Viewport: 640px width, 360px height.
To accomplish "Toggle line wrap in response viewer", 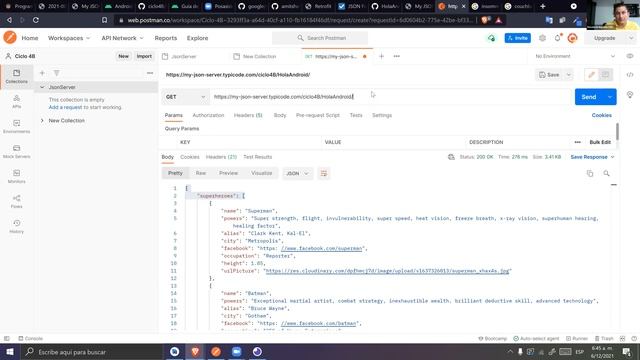I will [x=324, y=173].
